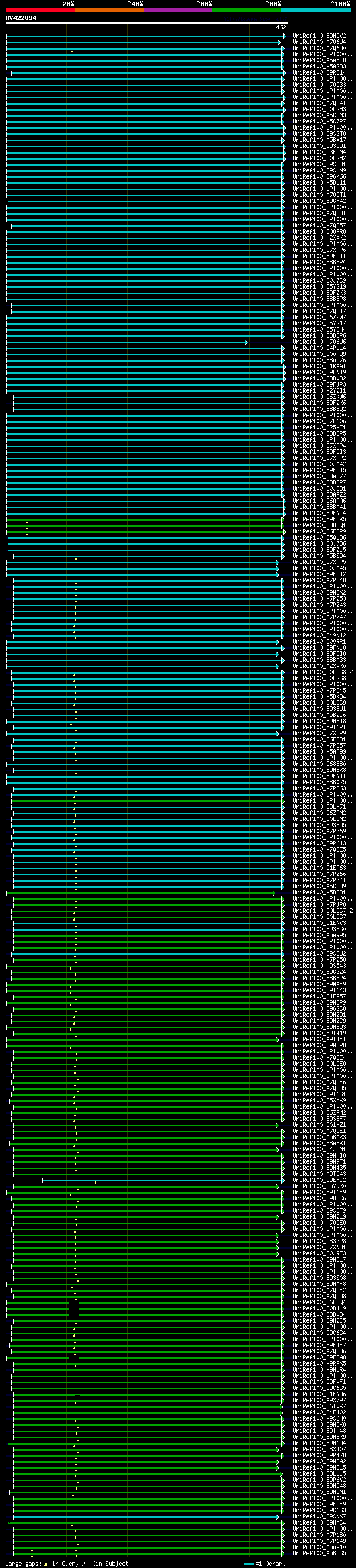Select hit UniRef100_B9I143
356x1568 pixels.
click(319, 990)
